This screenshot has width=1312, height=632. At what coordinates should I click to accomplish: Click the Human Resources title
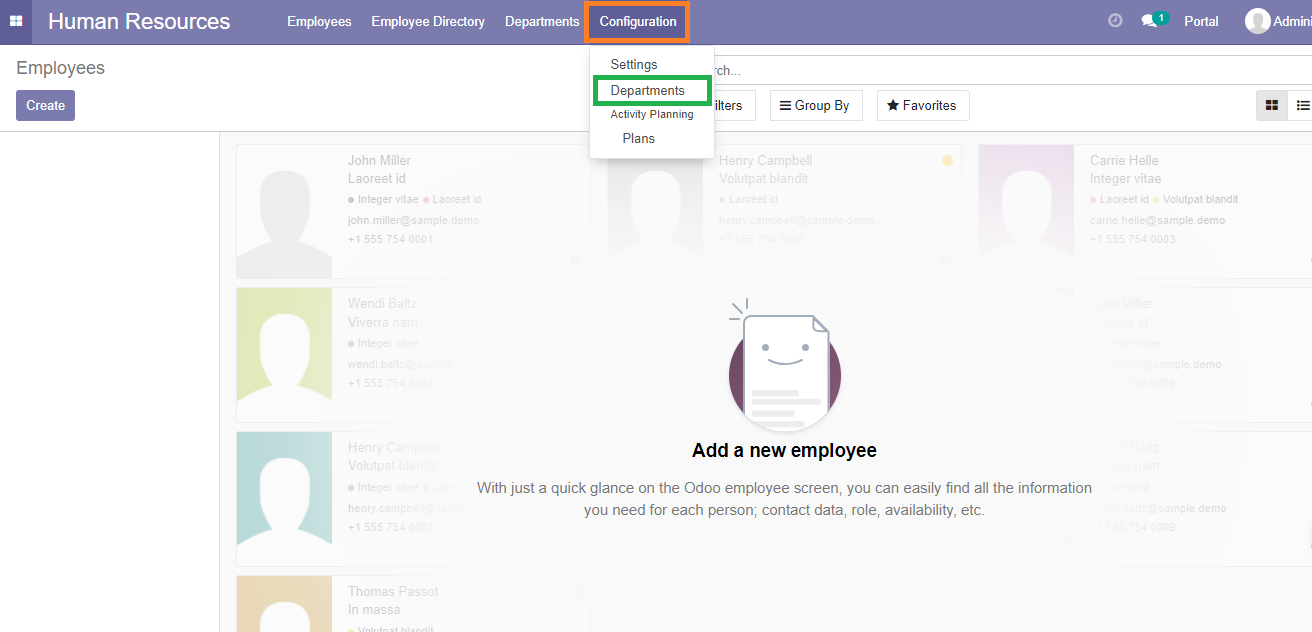coord(139,21)
